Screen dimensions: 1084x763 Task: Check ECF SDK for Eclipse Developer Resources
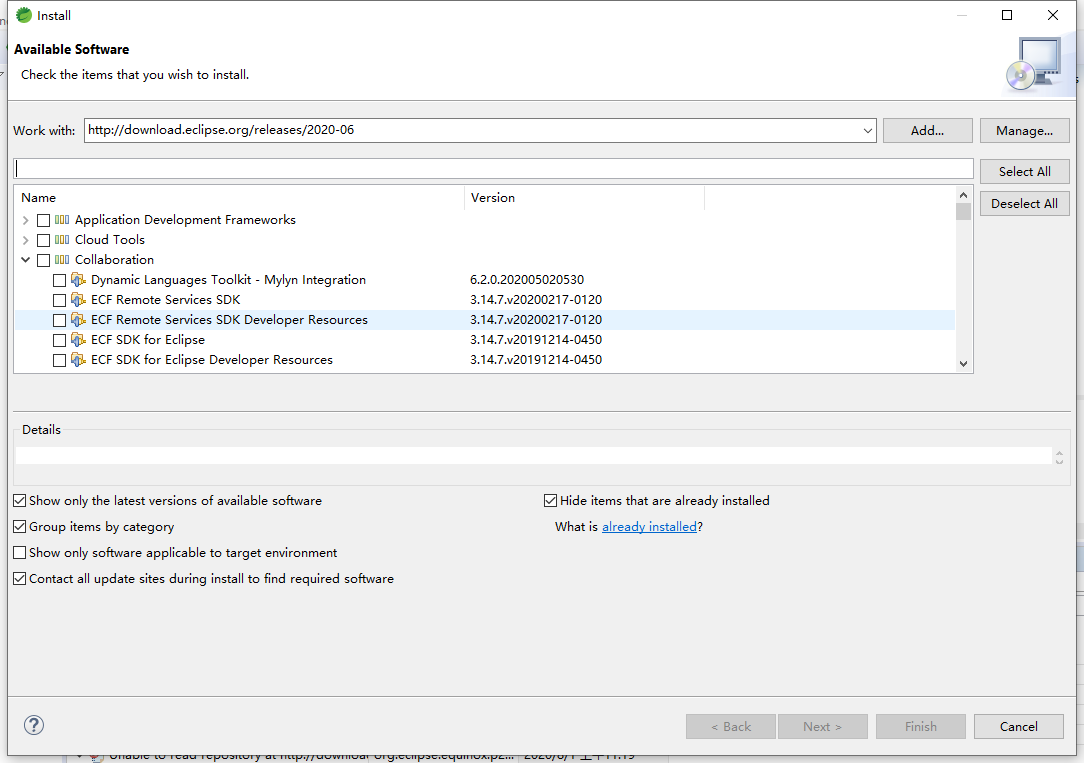[x=59, y=361]
